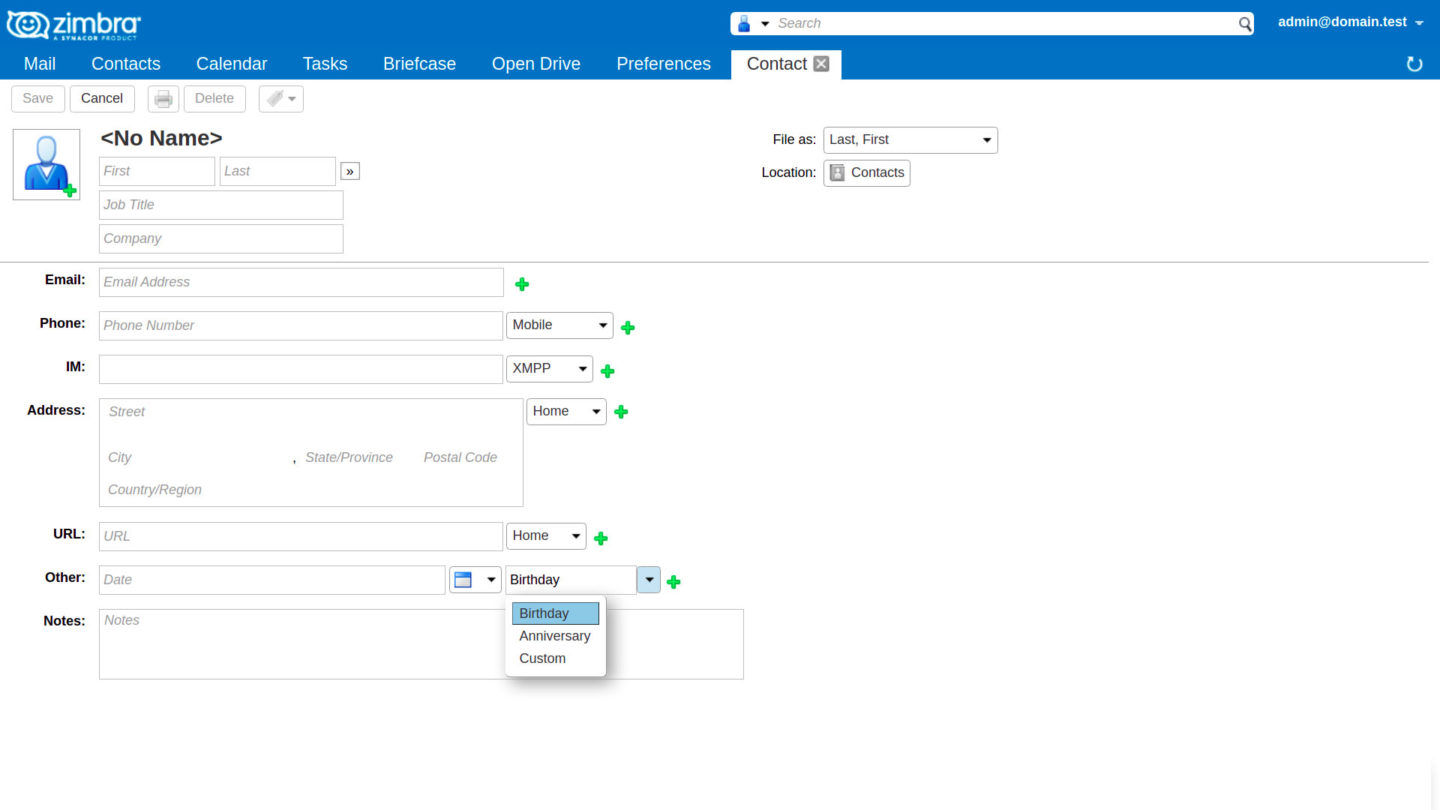The image size is (1440, 810).
Task: Click the refresh icon at top right
Action: [1413, 64]
